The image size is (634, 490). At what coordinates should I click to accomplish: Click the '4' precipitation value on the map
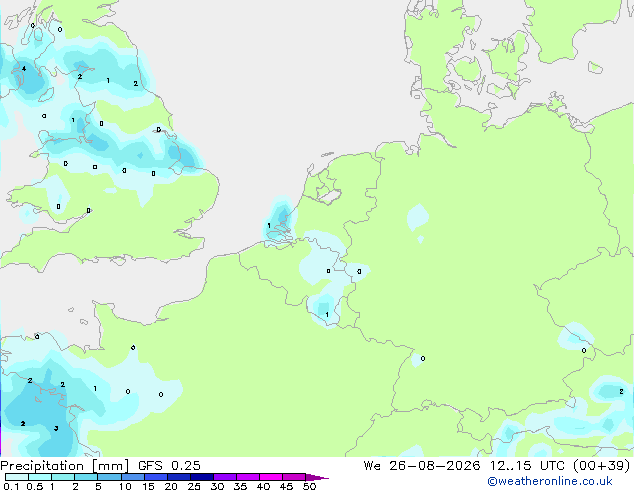point(24,68)
